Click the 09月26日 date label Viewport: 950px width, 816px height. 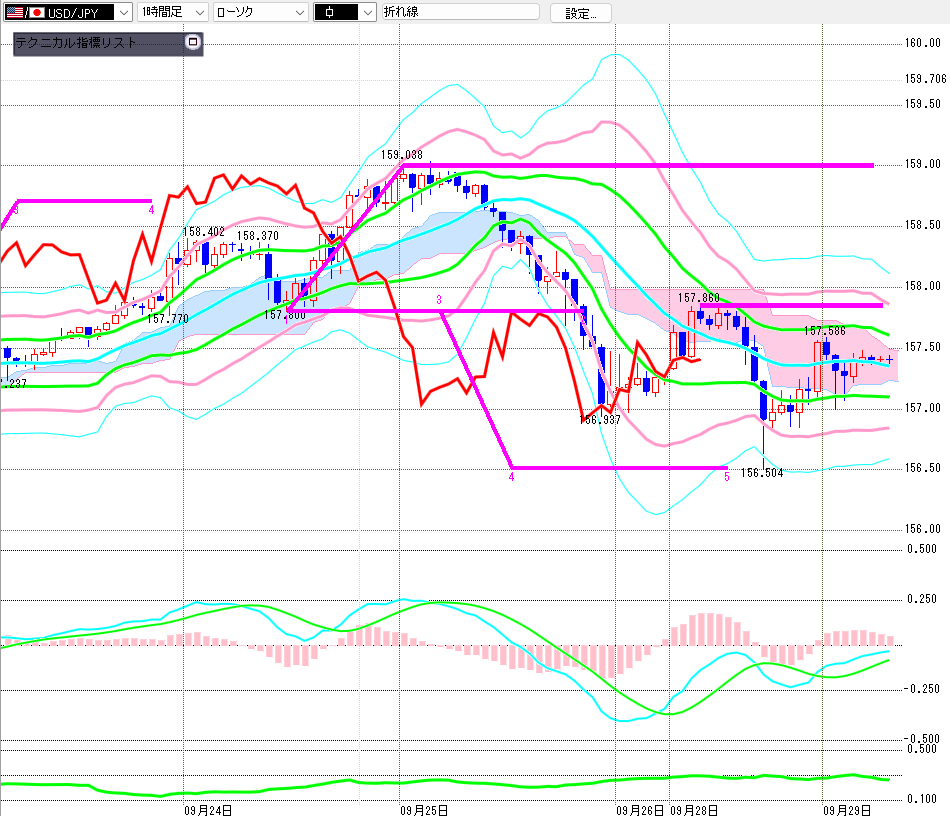click(x=640, y=810)
